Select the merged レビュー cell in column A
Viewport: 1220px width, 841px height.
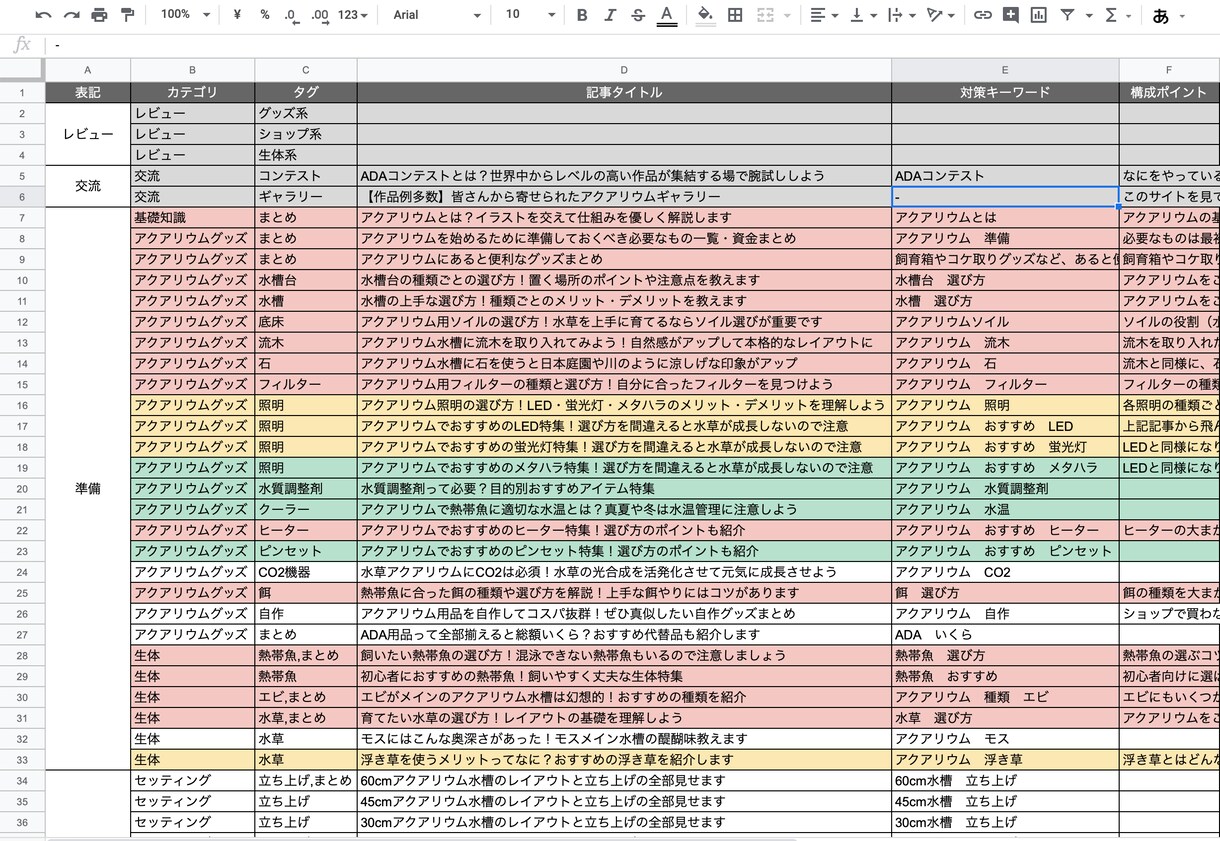pos(87,134)
